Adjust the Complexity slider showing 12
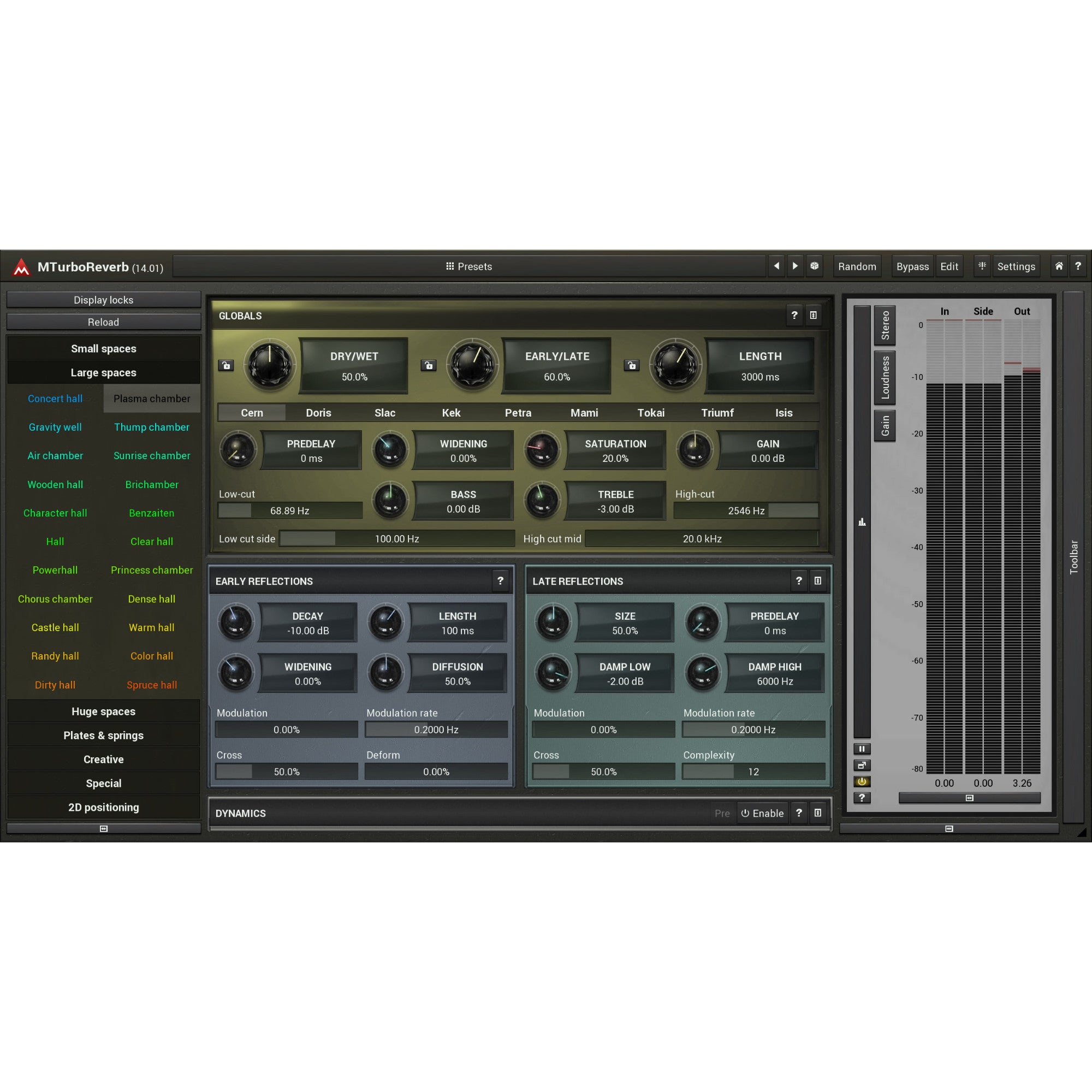The width and height of the screenshot is (1092, 1092). 753,771
